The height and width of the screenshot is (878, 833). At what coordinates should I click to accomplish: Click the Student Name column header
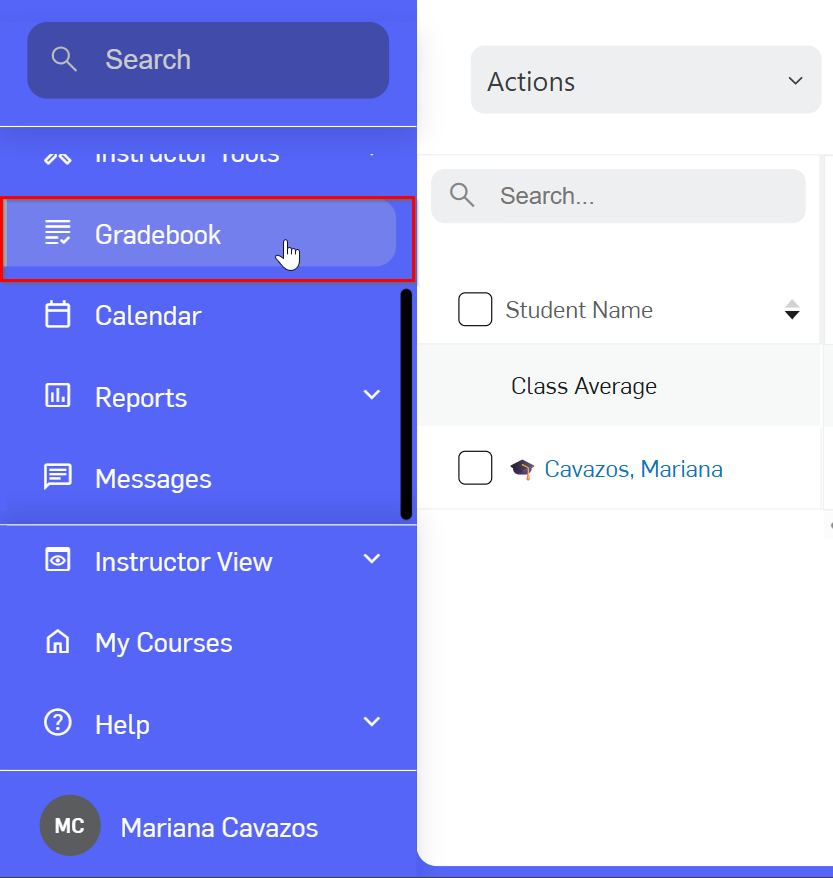[x=579, y=310]
